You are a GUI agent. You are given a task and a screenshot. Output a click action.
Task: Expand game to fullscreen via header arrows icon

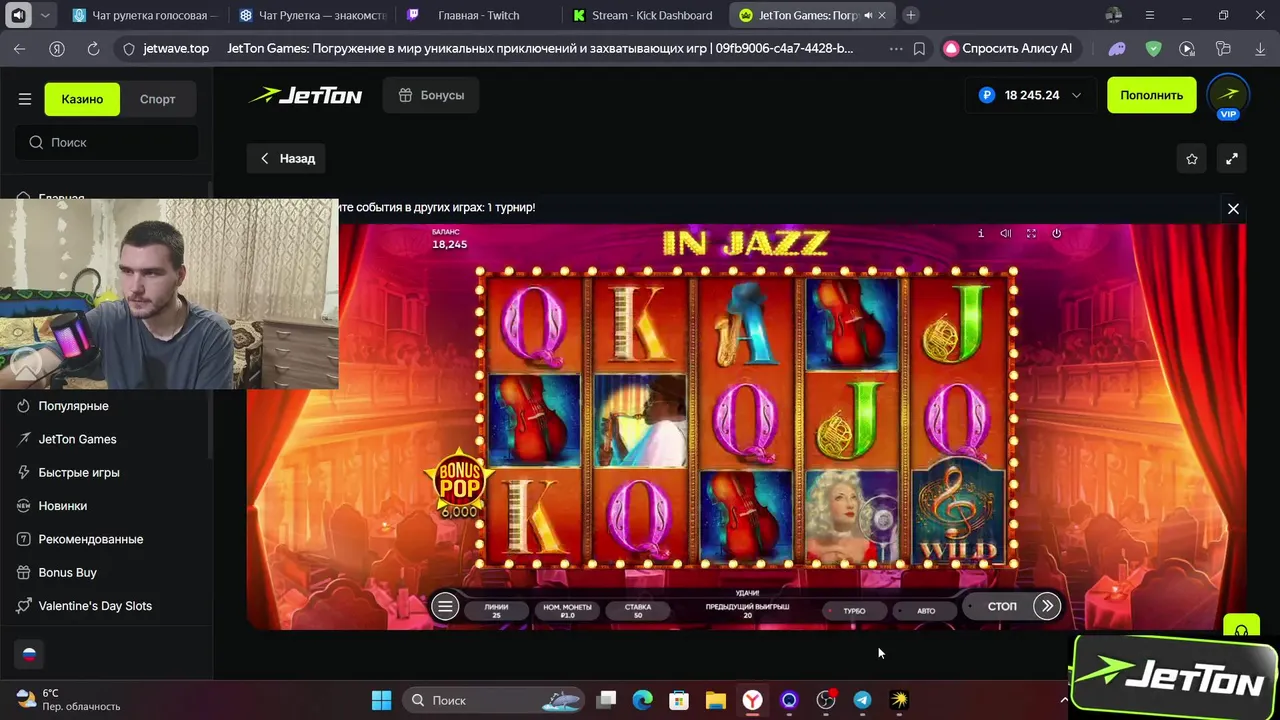point(1232,159)
